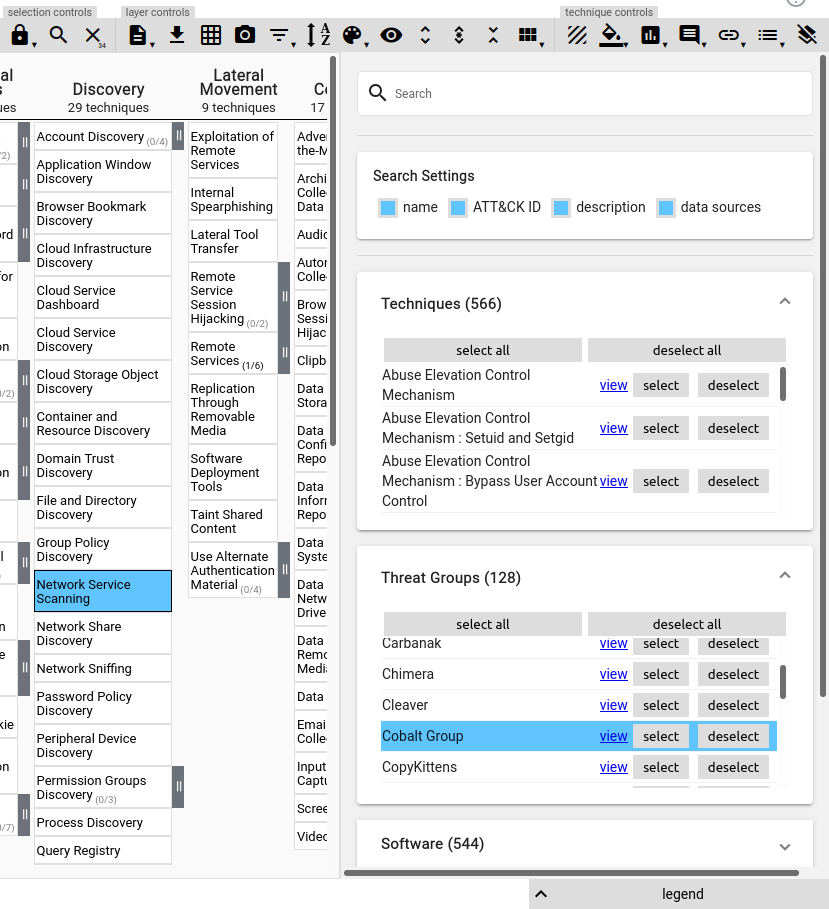829x909 pixels.
Task: Click deselect all under Techniques
Action: (686, 350)
